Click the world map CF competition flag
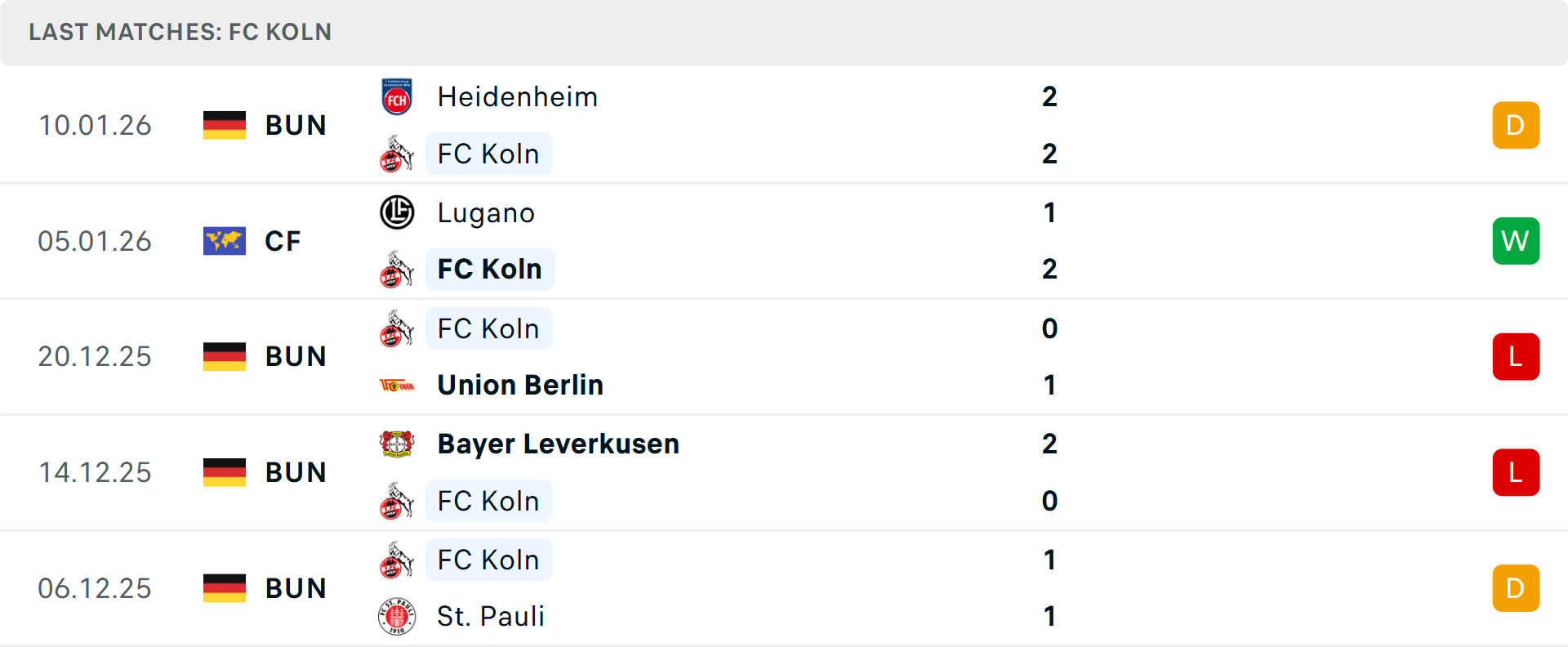This screenshot has height=647, width=1568. click(225, 241)
